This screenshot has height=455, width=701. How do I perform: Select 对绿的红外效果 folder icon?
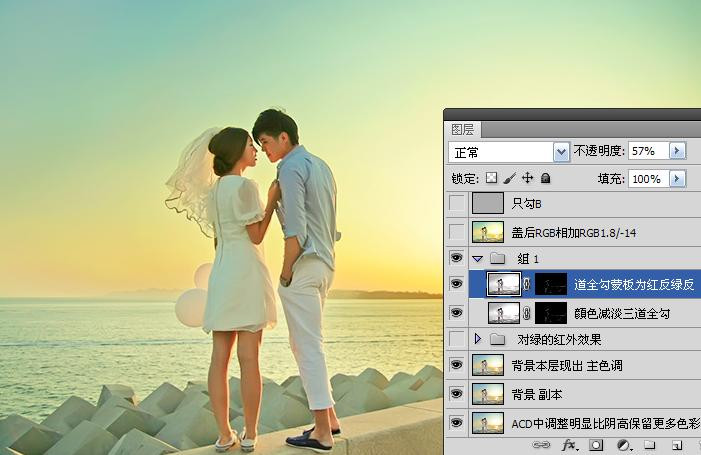coord(498,339)
